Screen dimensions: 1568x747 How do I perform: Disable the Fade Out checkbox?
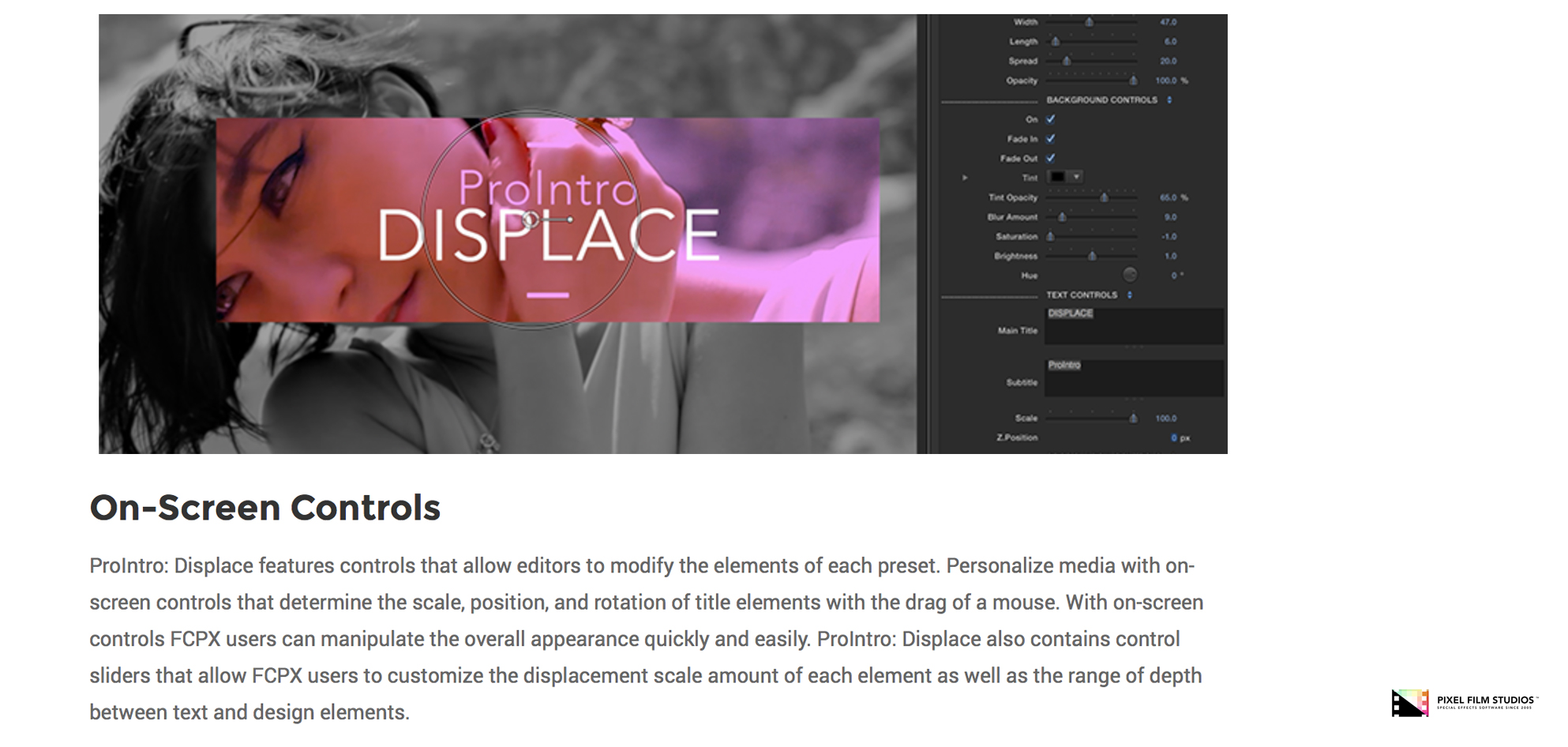(1051, 158)
